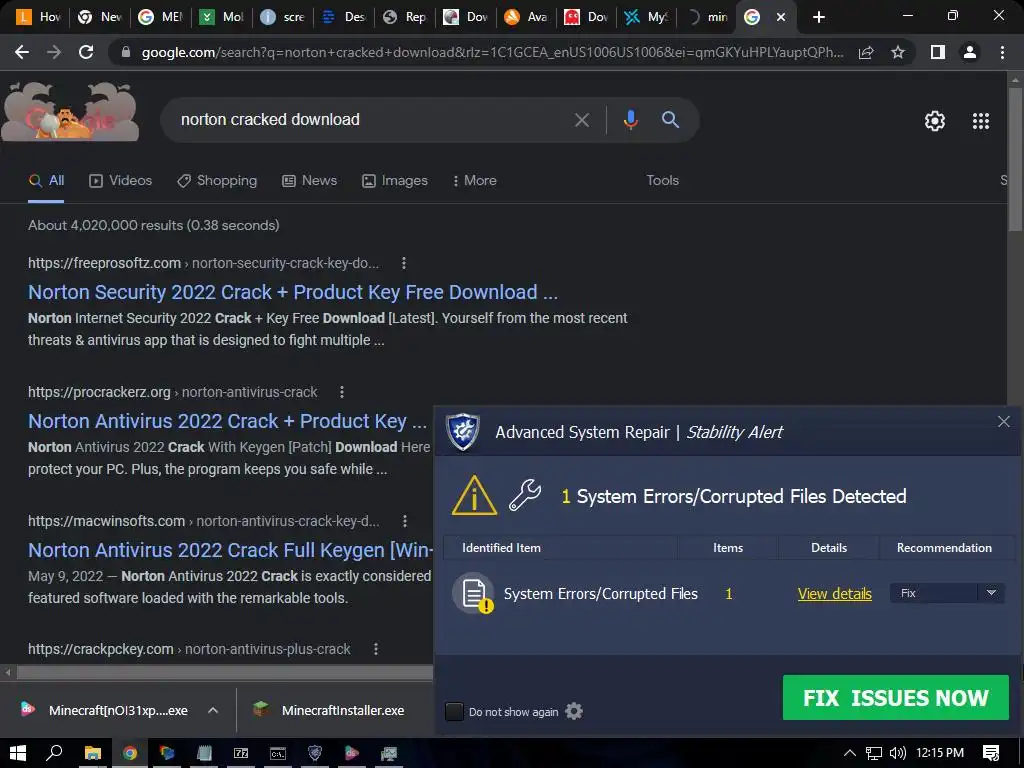Screen dimensions: 1024x768
Task: Select the All search tab
Action: 46,181
